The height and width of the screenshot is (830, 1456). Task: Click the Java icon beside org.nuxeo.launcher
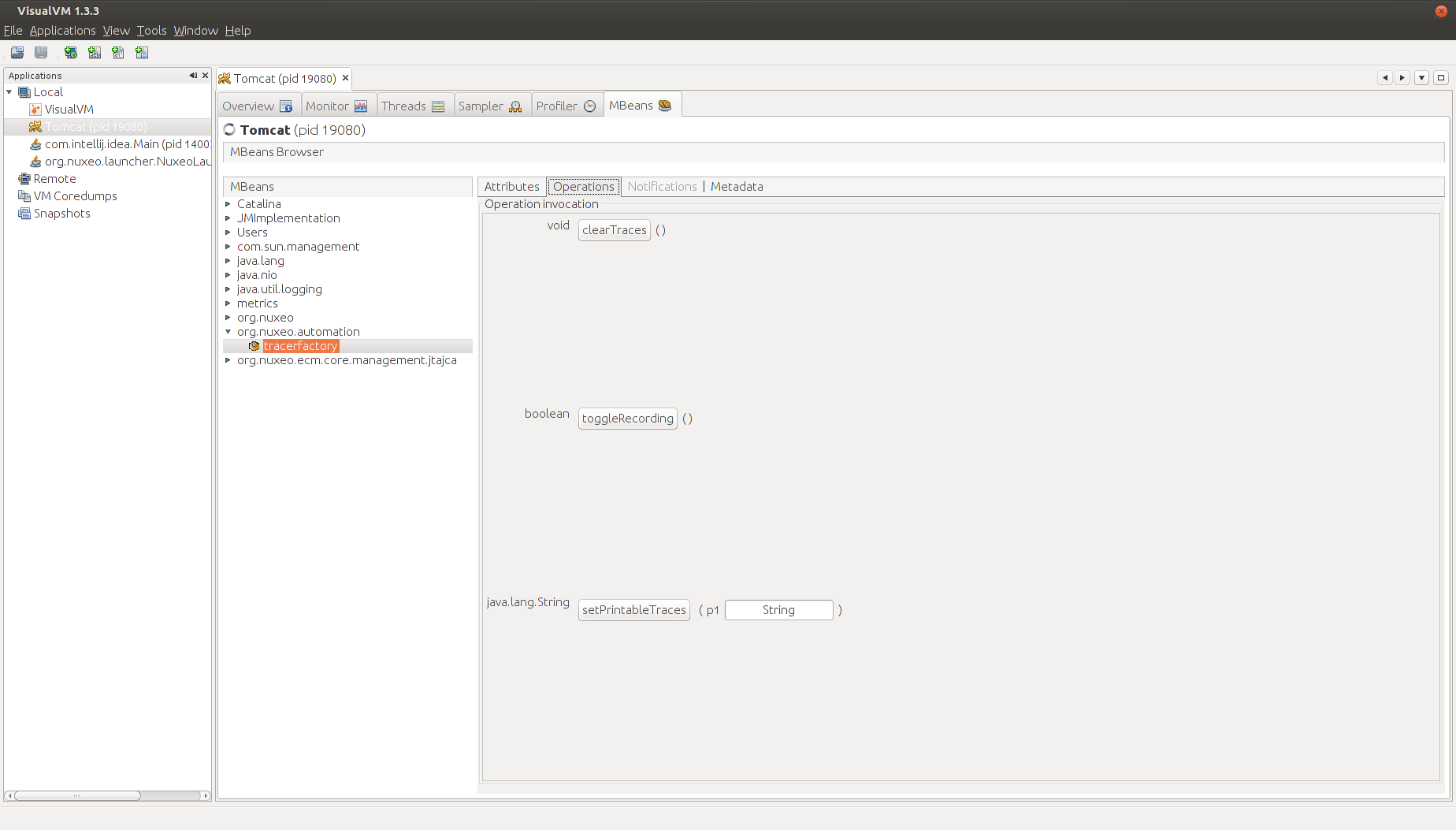(x=35, y=162)
